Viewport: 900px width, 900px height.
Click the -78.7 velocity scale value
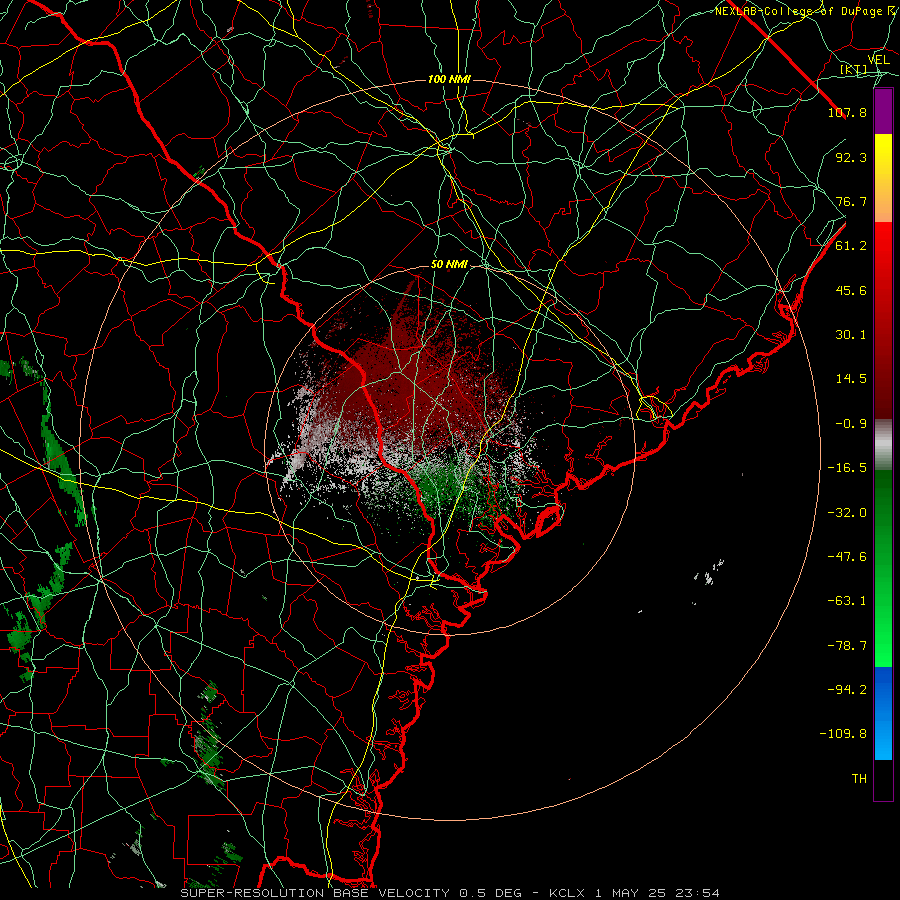(x=847, y=646)
